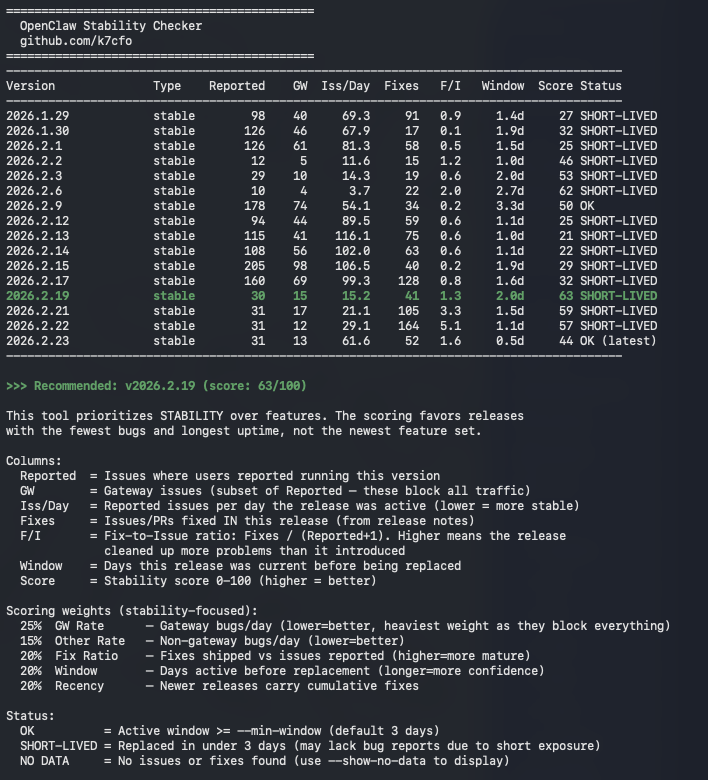Click the green score 63 in row 2026.2.19
Screen dimensions: 708x780
pyautogui.click(x=566, y=295)
